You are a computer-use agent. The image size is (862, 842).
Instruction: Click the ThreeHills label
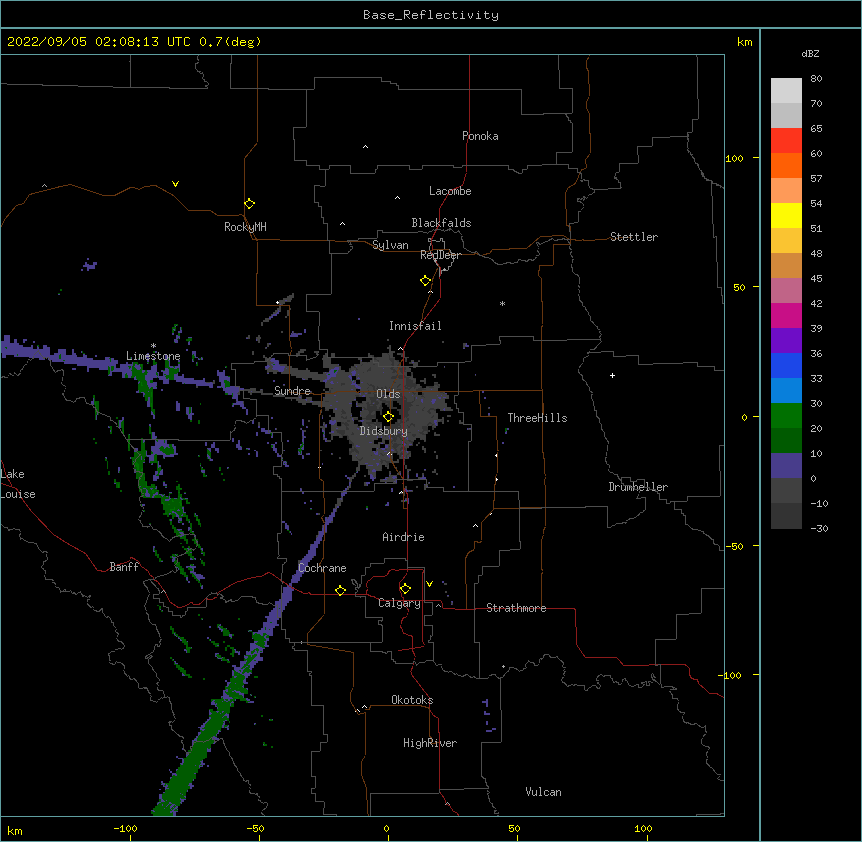[x=537, y=418]
